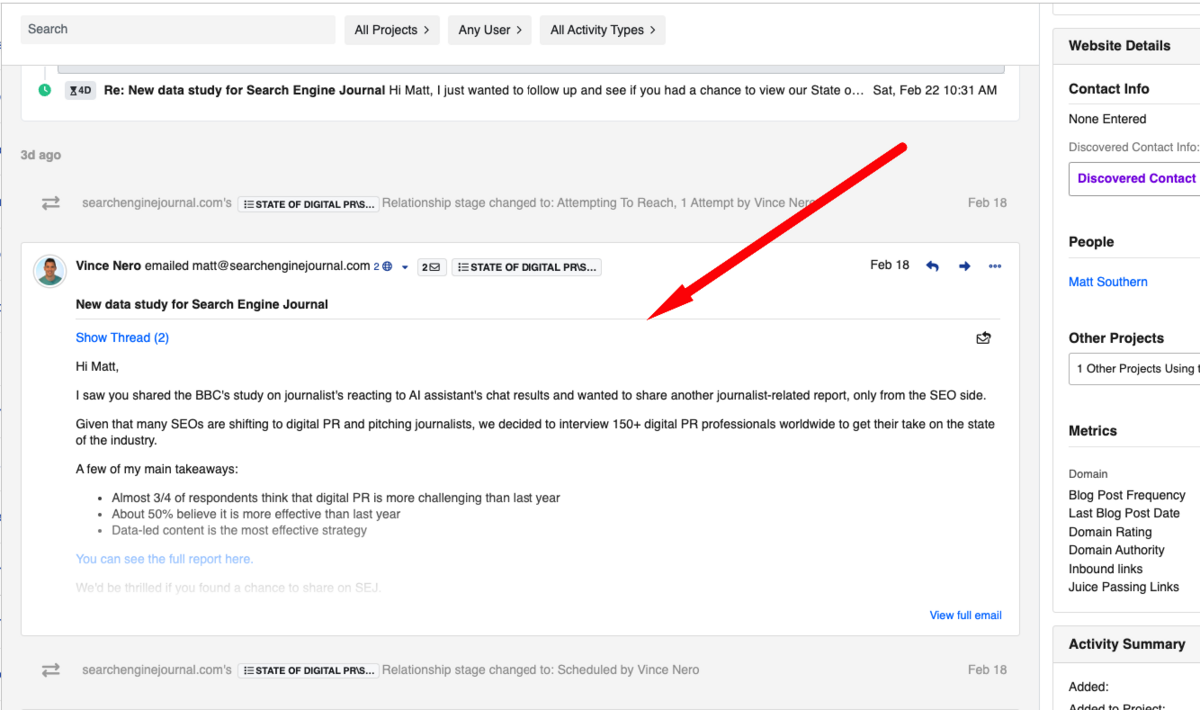Viewport: 1200px width, 710px height.
Task: Open Matt Southern's profile link
Action: (1108, 281)
